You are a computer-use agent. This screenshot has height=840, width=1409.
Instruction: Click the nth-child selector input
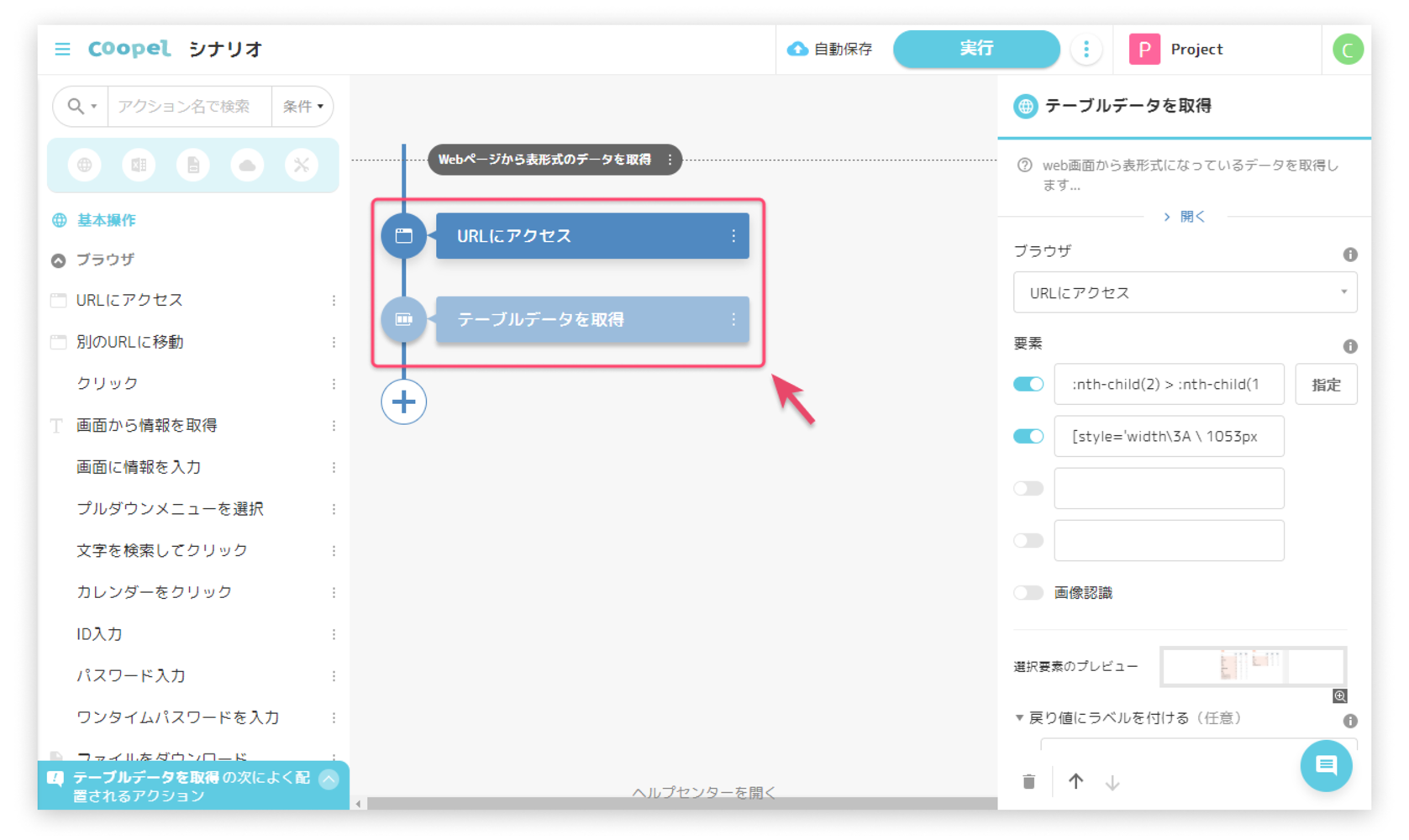coord(1169,384)
